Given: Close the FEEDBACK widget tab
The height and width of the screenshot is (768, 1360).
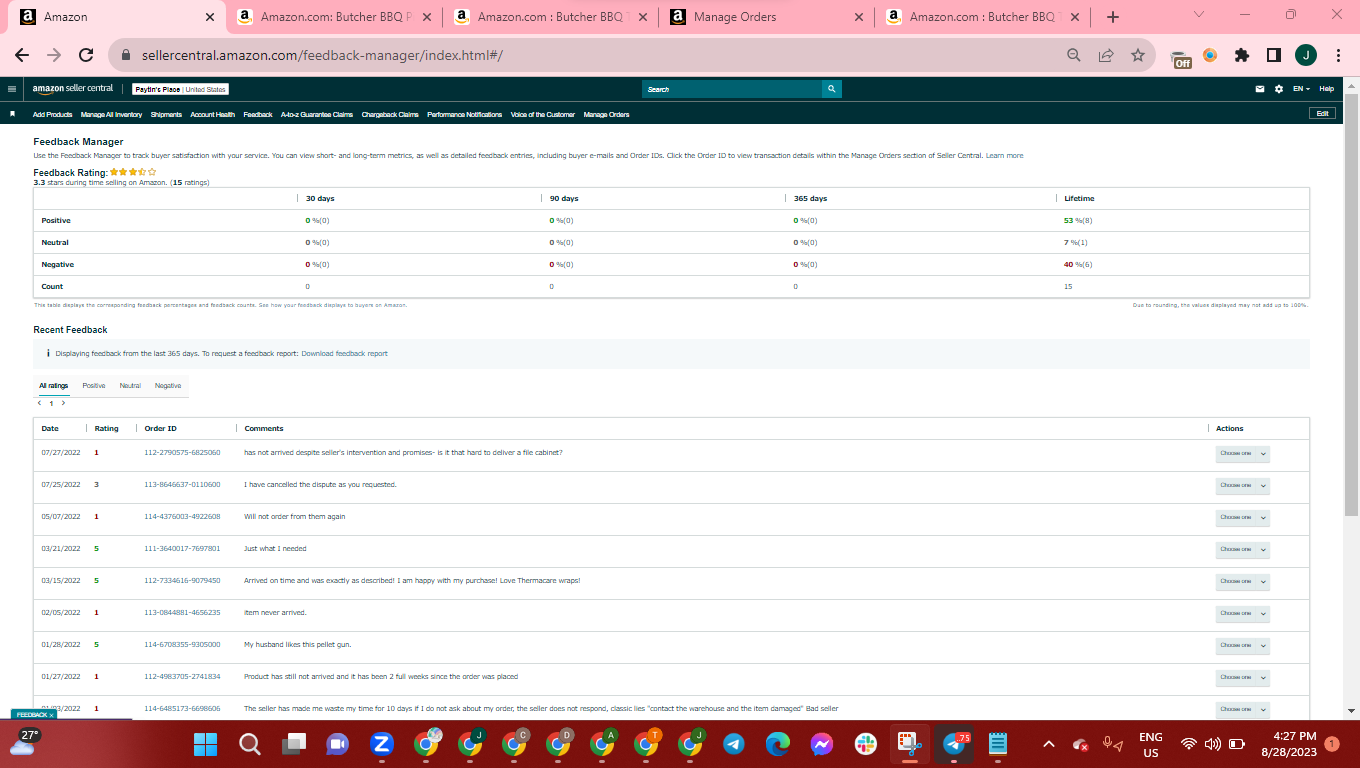Looking at the screenshot, I should 51,715.
